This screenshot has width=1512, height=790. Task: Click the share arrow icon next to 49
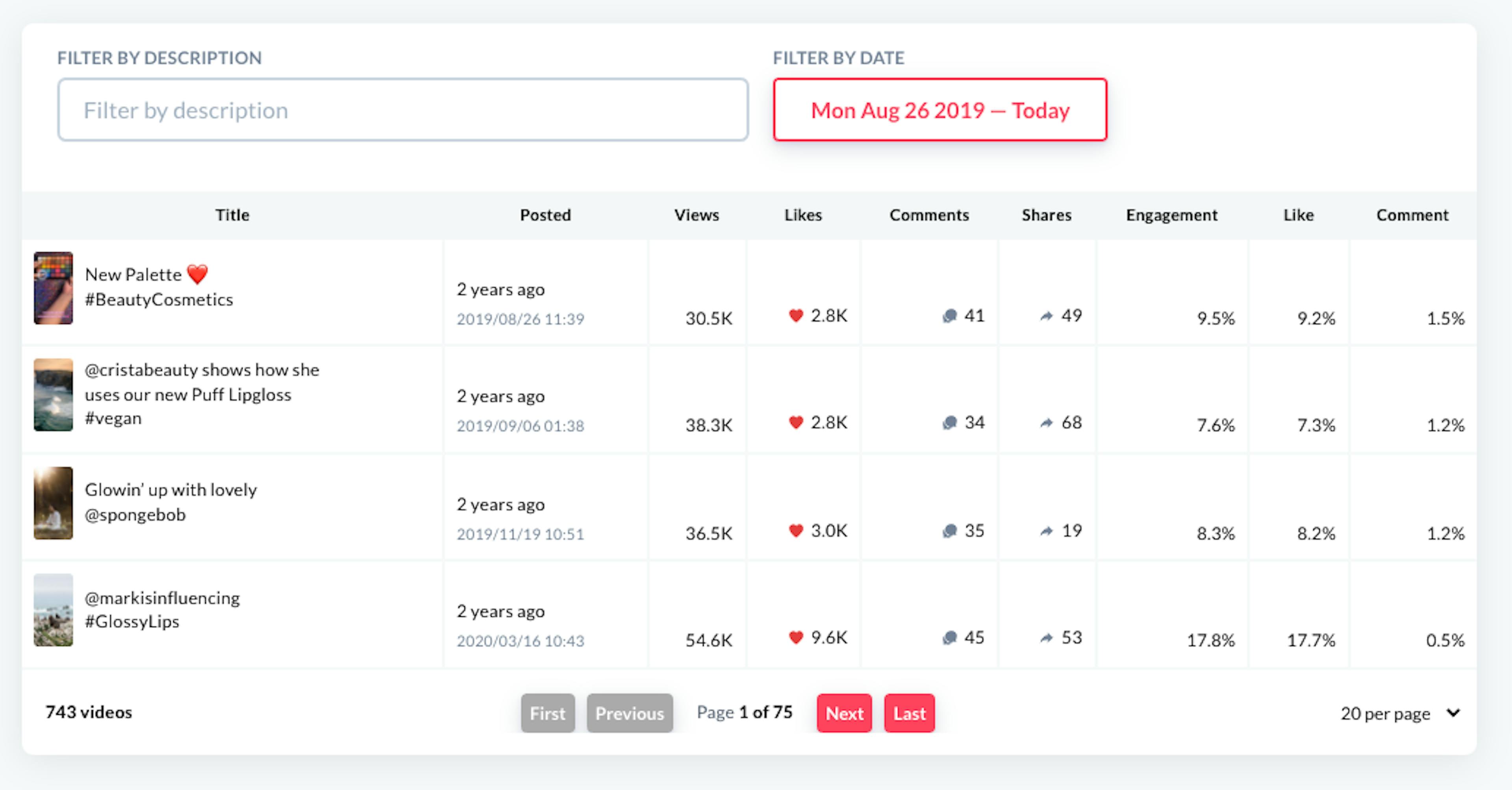1047,316
